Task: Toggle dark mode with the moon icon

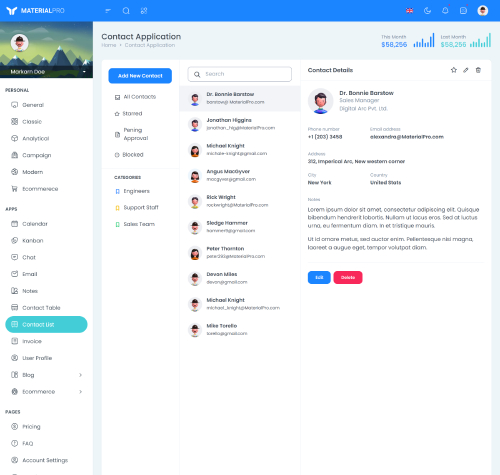Action: [427, 11]
